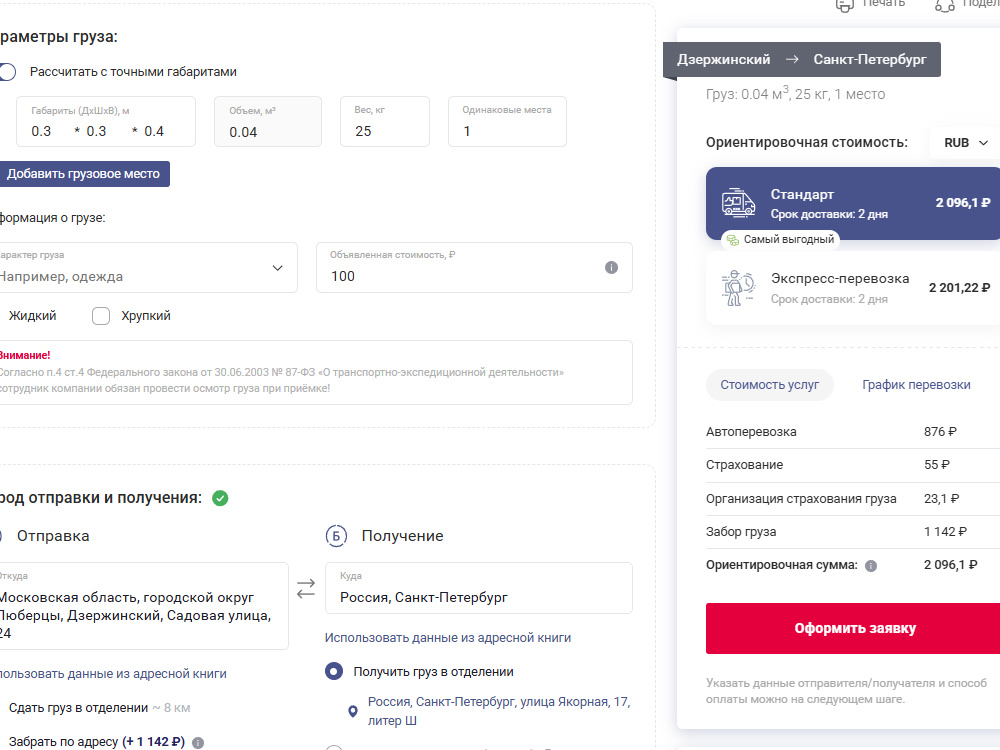This screenshot has width=1000, height=750.
Task: Click the Объявленная стоимость input field
Action: click(x=474, y=268)
